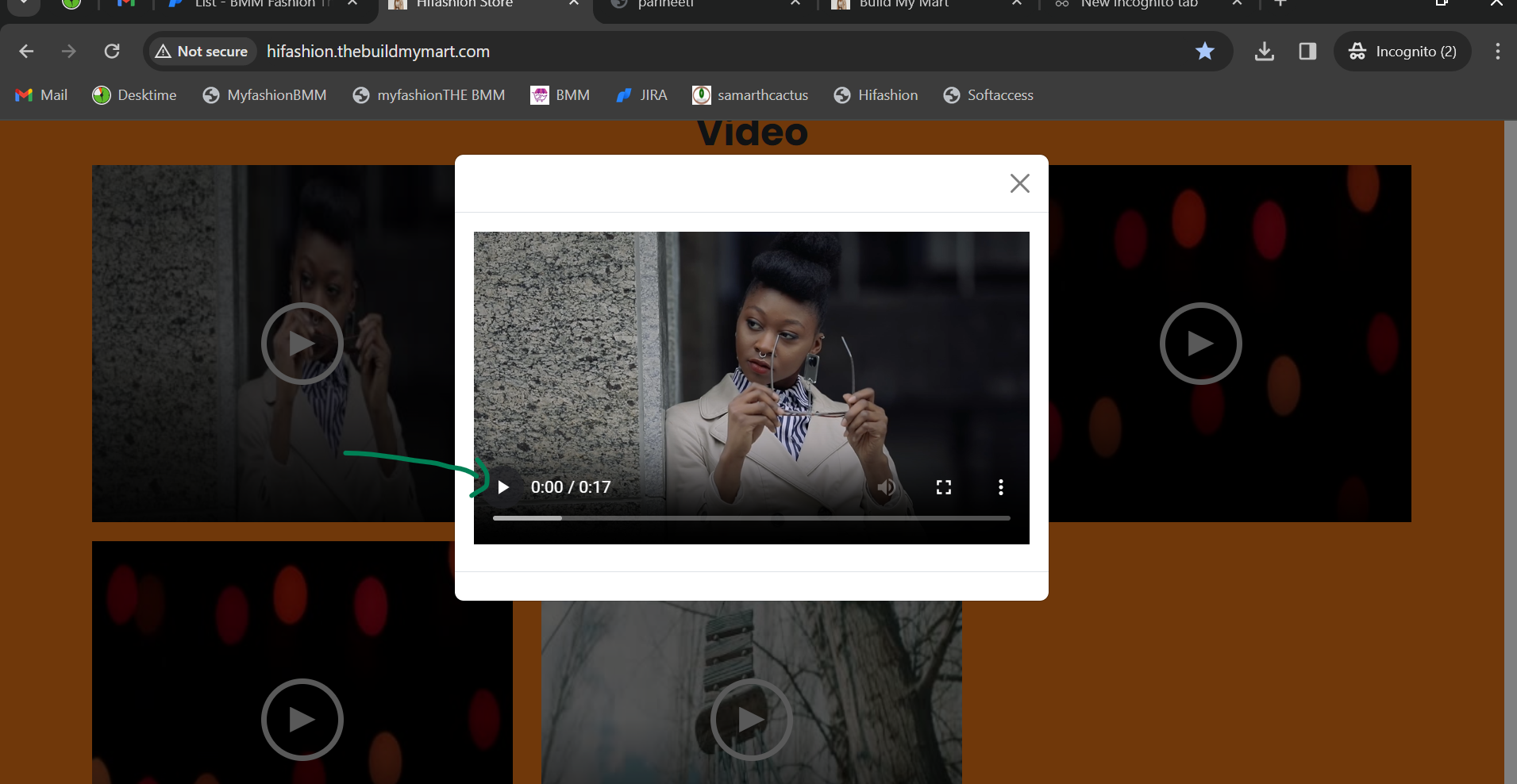Go back to the previous page

tap(26, 52)
